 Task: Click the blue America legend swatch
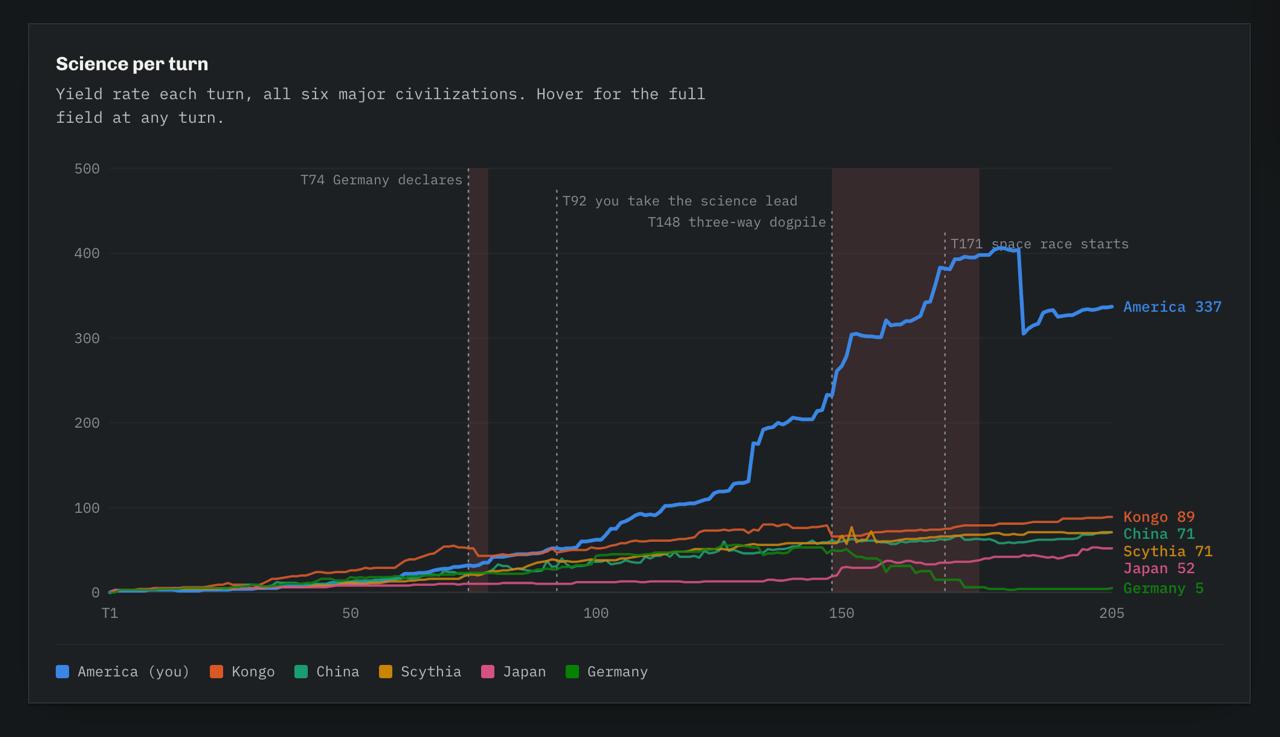coord(63,672)
